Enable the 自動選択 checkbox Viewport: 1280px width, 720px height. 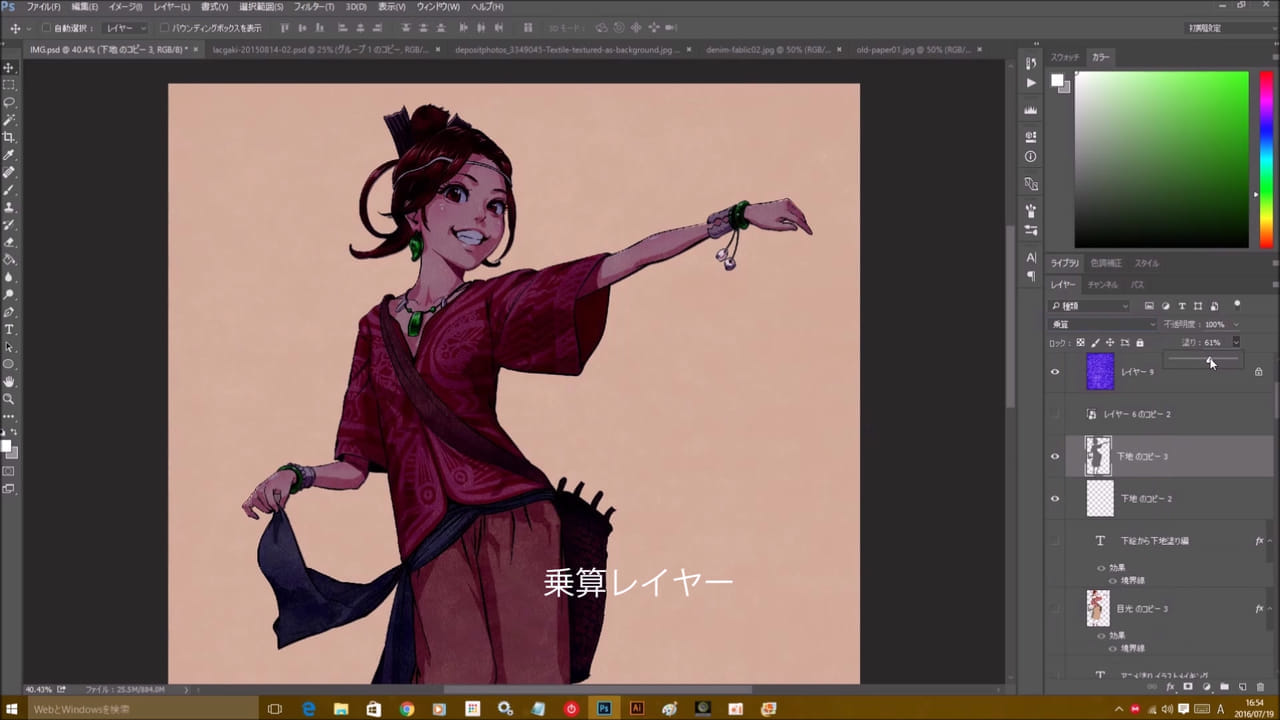[46, 28]
